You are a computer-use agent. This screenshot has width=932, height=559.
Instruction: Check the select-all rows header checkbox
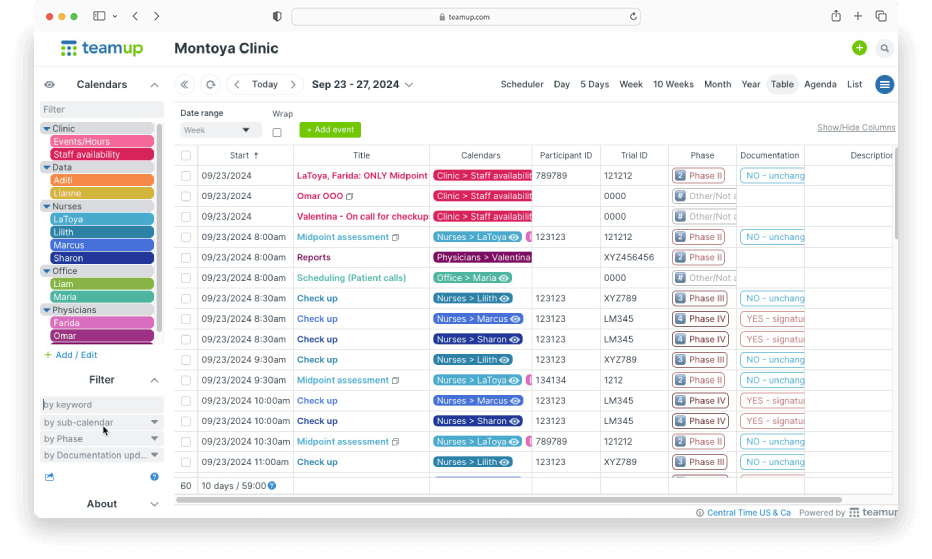pyautogui.click(x=186, y=156)
